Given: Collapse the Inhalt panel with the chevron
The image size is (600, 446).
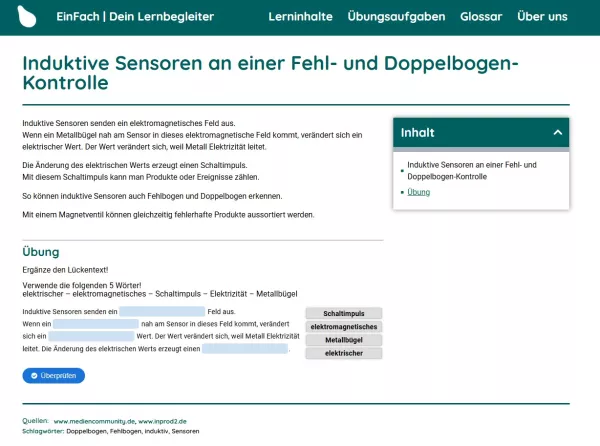Looking at the screenshot, I should 558,133.
